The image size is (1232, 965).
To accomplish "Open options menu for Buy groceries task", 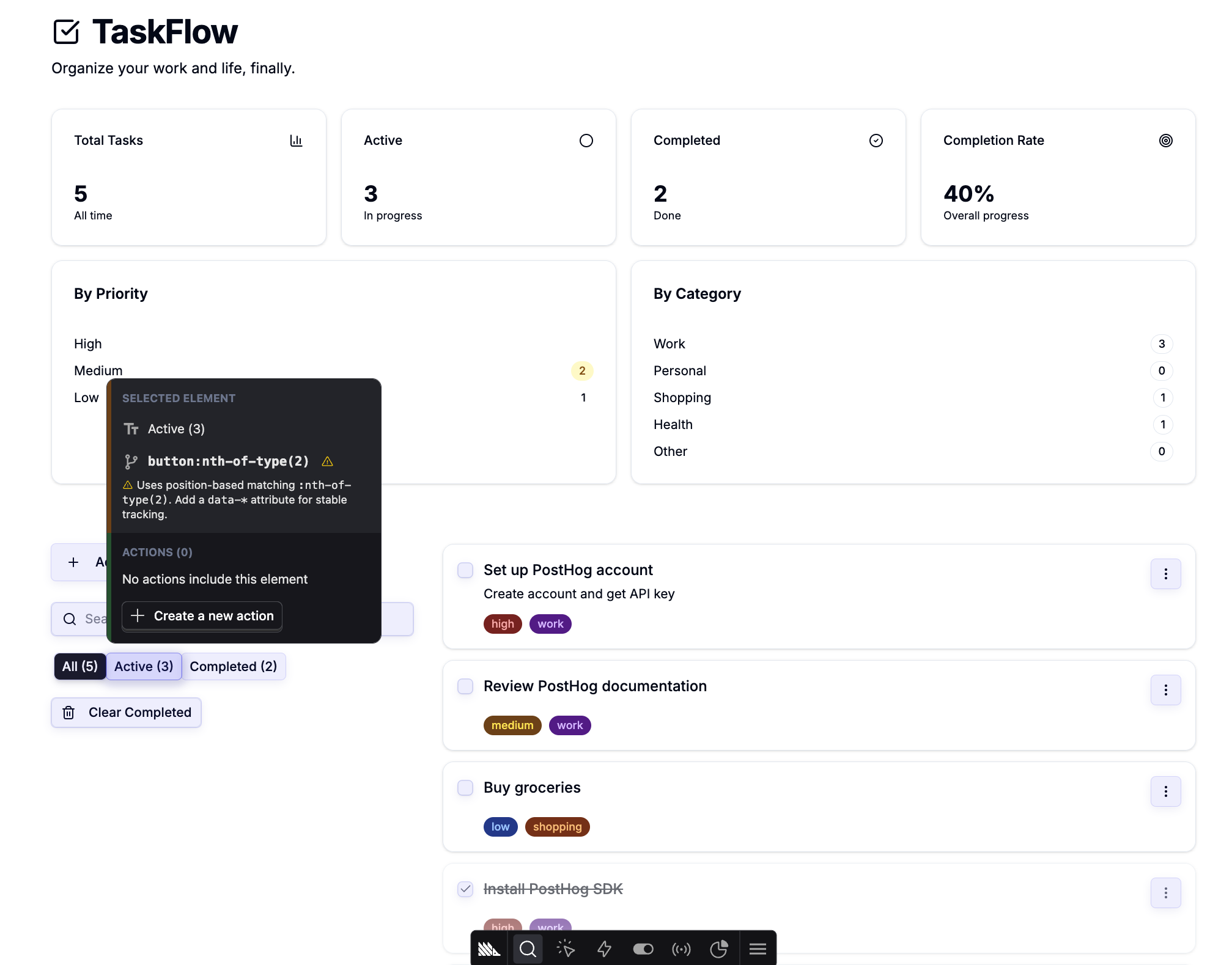I will pyautogui.click(x=1165, y=791).
